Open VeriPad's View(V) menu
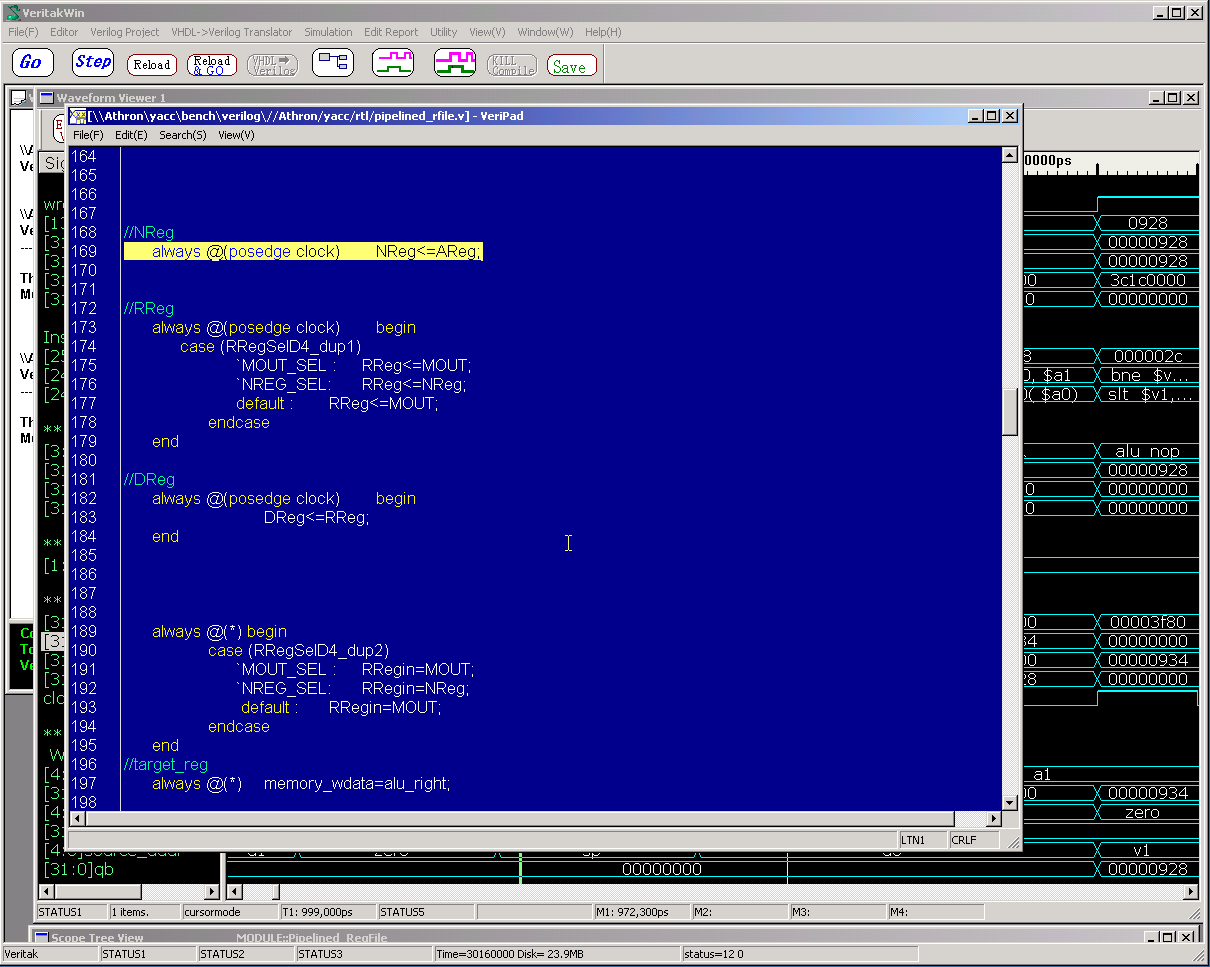The image size is (1210, 967). [236, 135]
